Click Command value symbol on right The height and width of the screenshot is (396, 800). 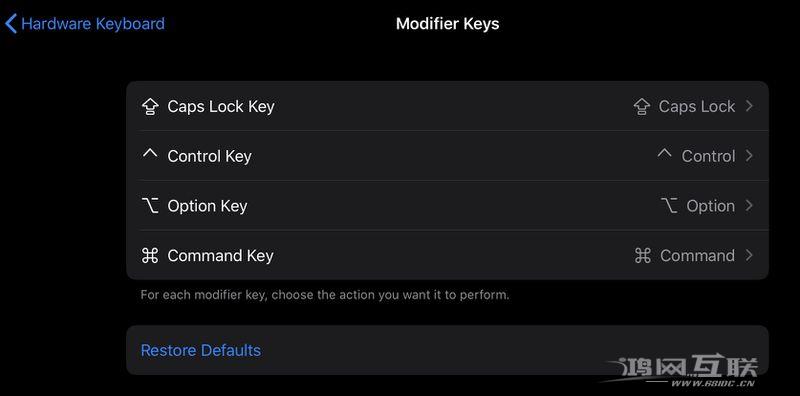642,256
